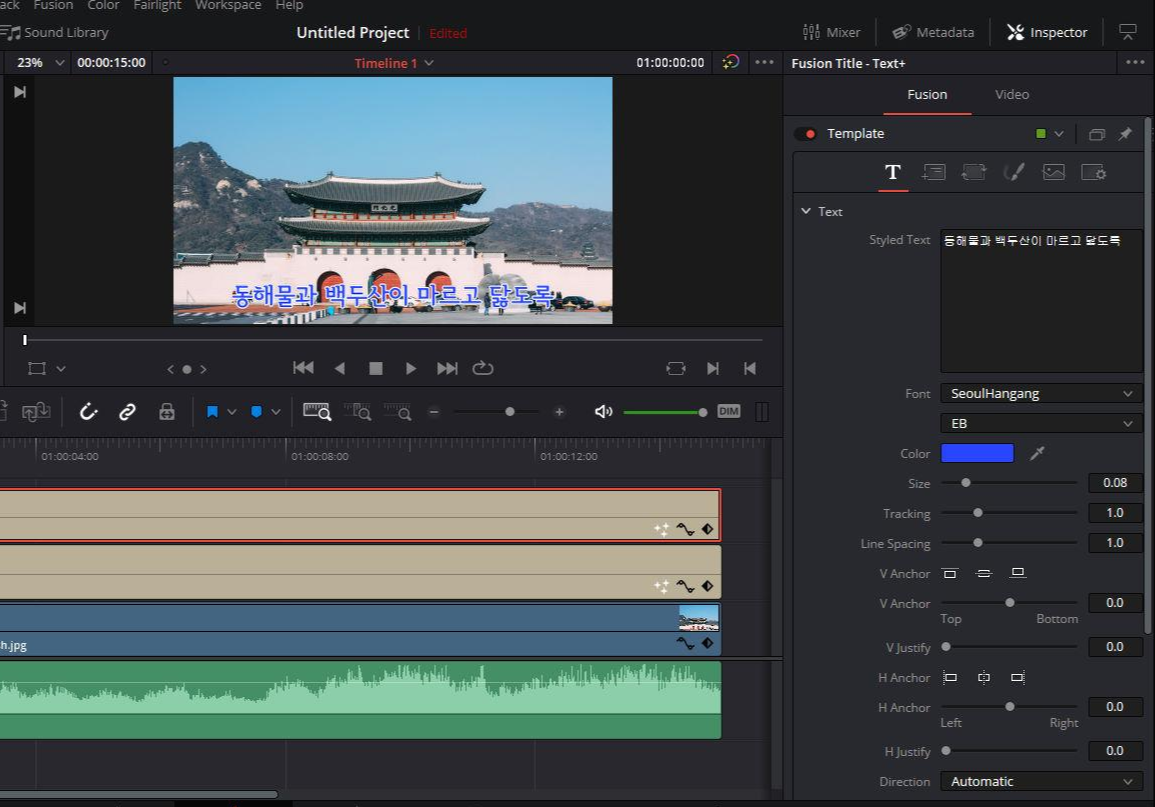The image size is (1155, 807).
Task: Play timeline in reverse
Action: point(340,368)
